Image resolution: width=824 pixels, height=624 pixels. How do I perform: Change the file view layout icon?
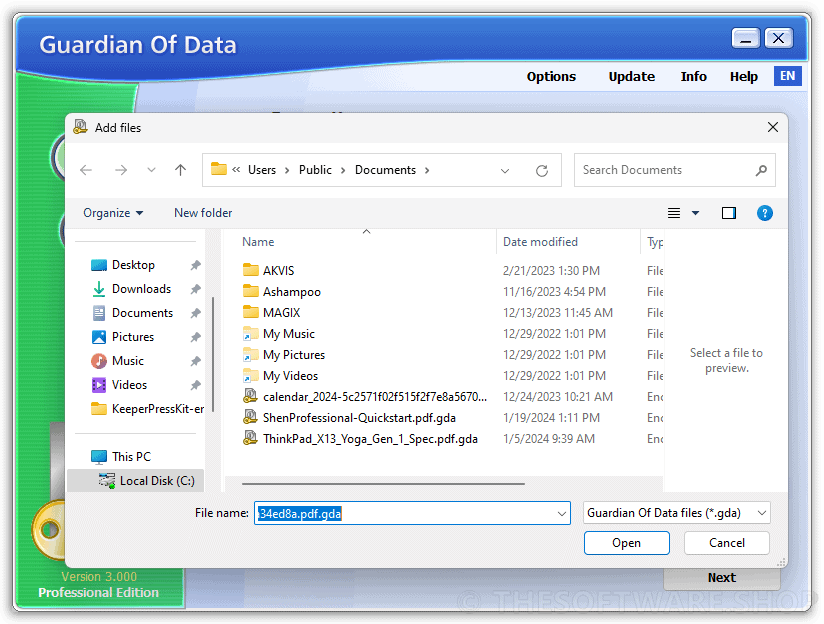pyautogui.click(x=674, y=213)
